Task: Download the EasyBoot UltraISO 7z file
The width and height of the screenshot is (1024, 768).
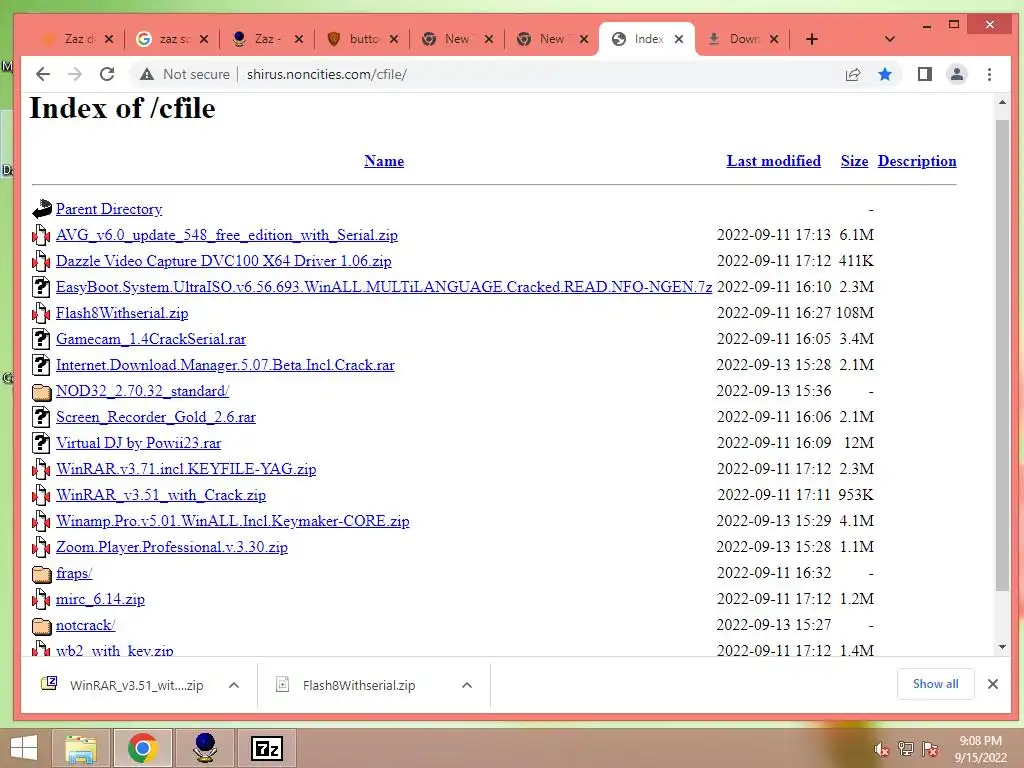Action: coord(384,287)
